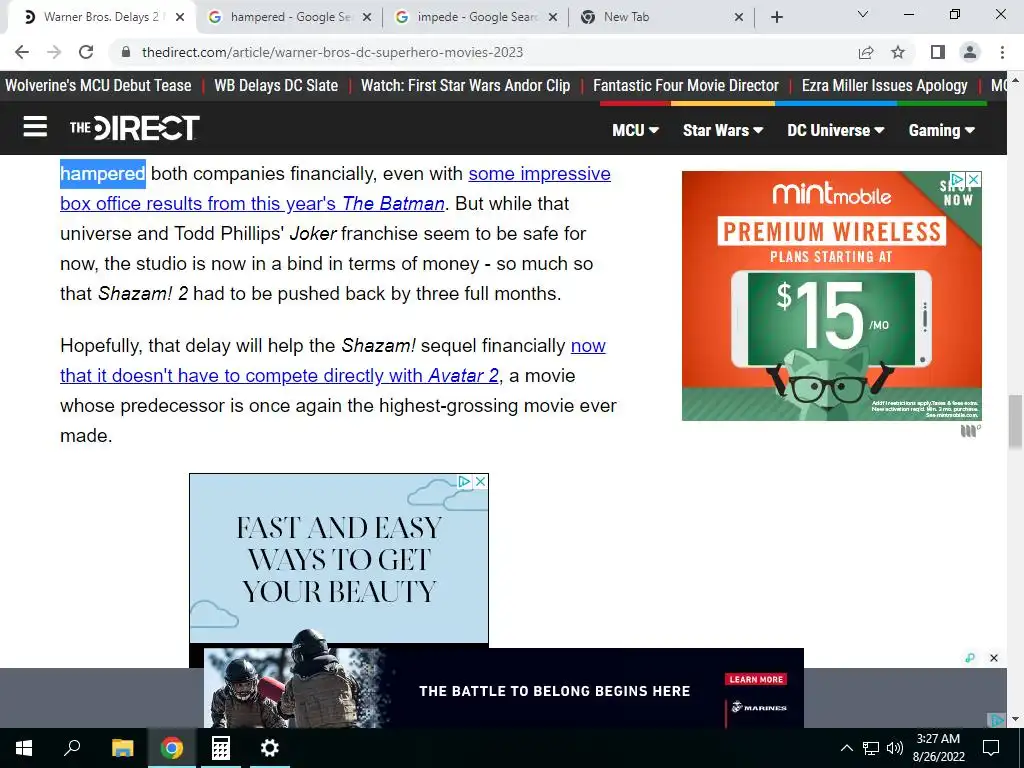Close the New Tab tab
Image resolution: width=1024 pixels, height=768 pixels.
tap(739, 18)
